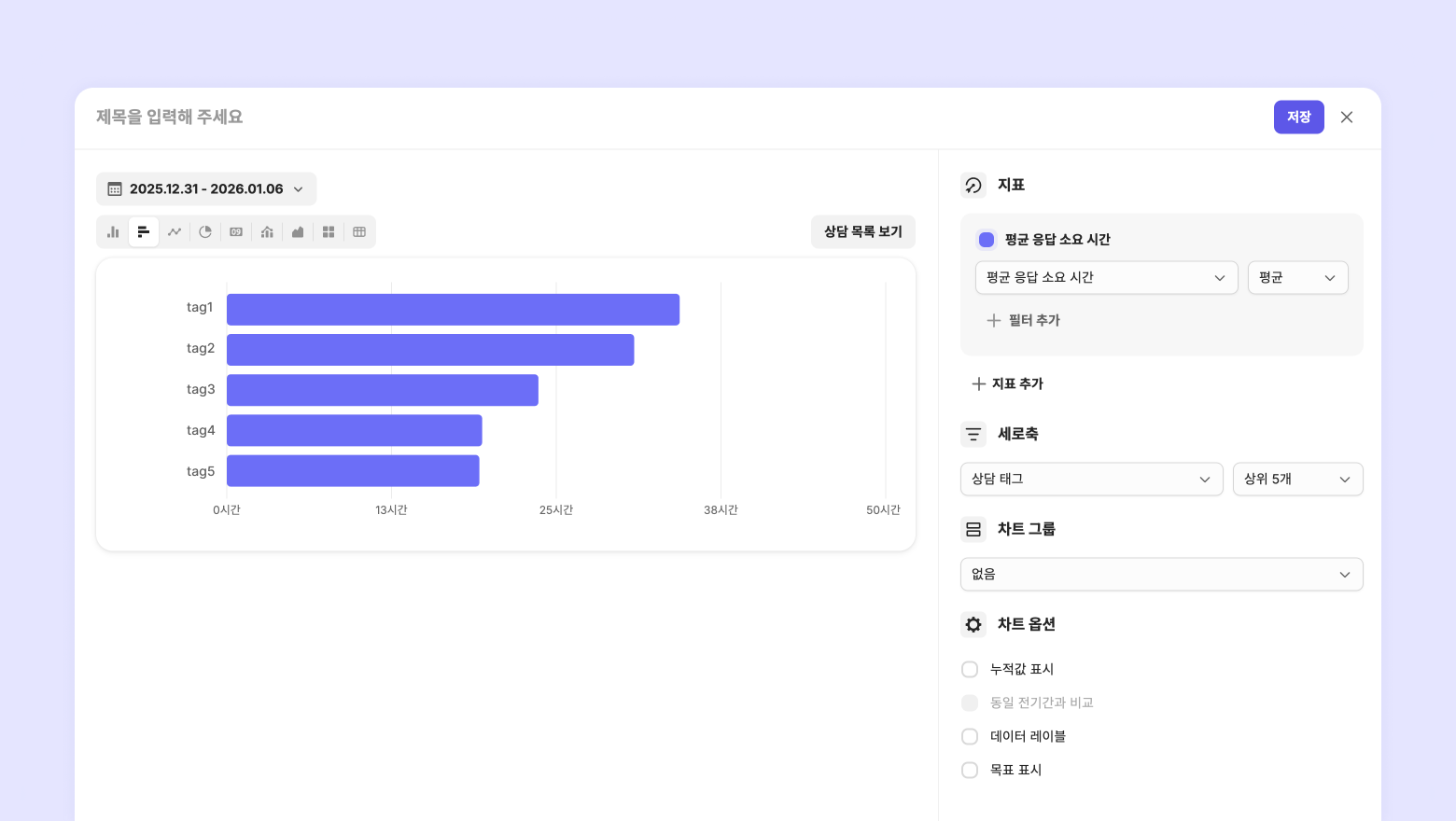
Task: Switch to area chart type
Action: click(298, 232)
